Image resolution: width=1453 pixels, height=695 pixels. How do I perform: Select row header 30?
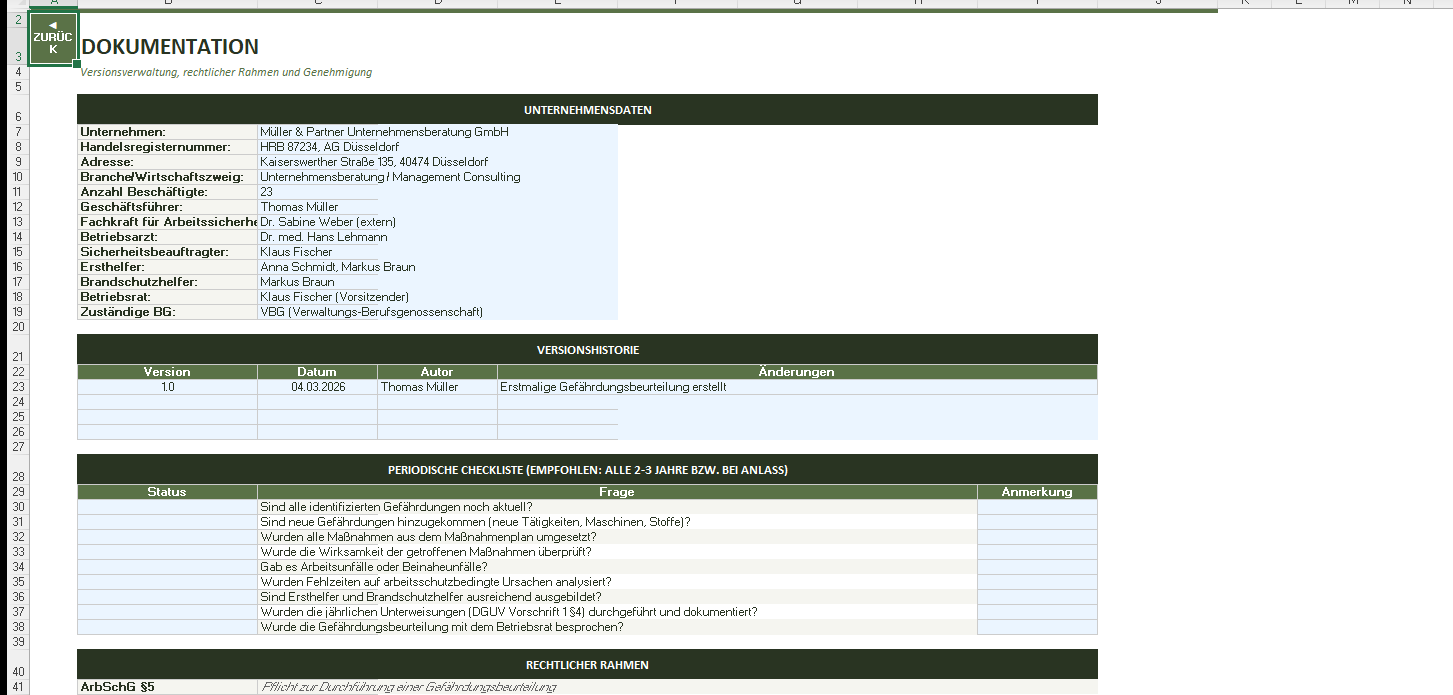coord(18,507)
